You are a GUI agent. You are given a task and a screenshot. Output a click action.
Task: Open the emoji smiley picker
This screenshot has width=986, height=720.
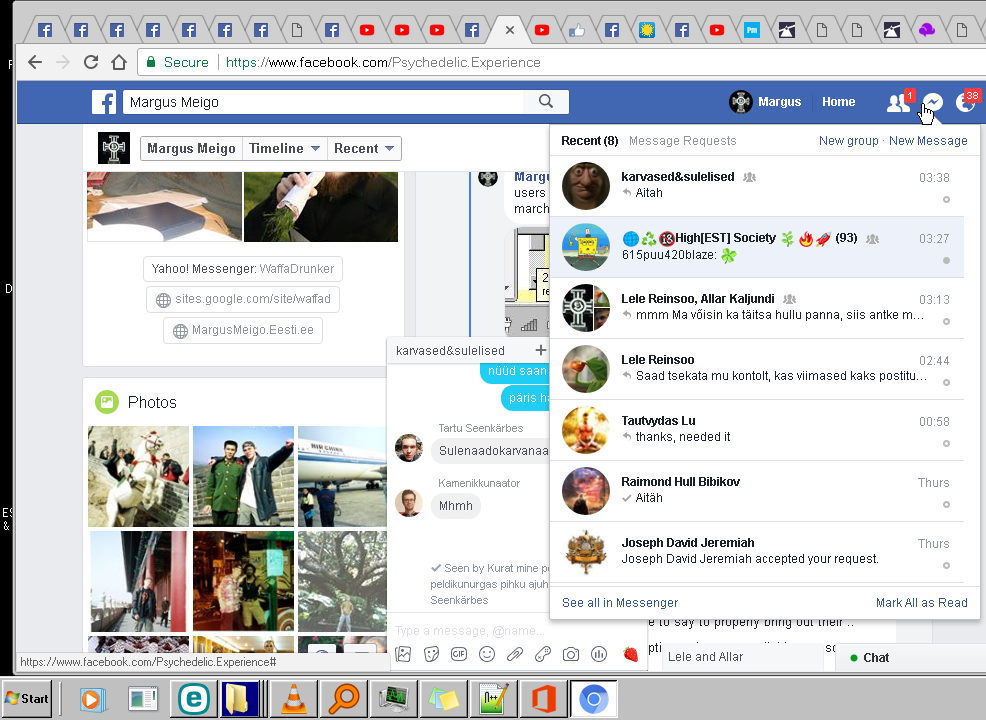(487, 654)
